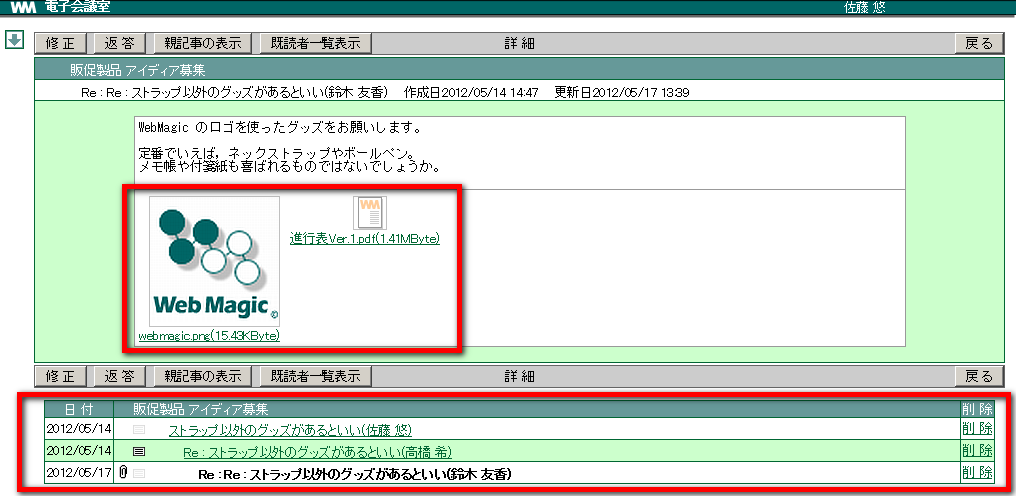Click the top 詳細 label in toolbar
Viewport: 1016px width, 496px height.
(520, 43)
